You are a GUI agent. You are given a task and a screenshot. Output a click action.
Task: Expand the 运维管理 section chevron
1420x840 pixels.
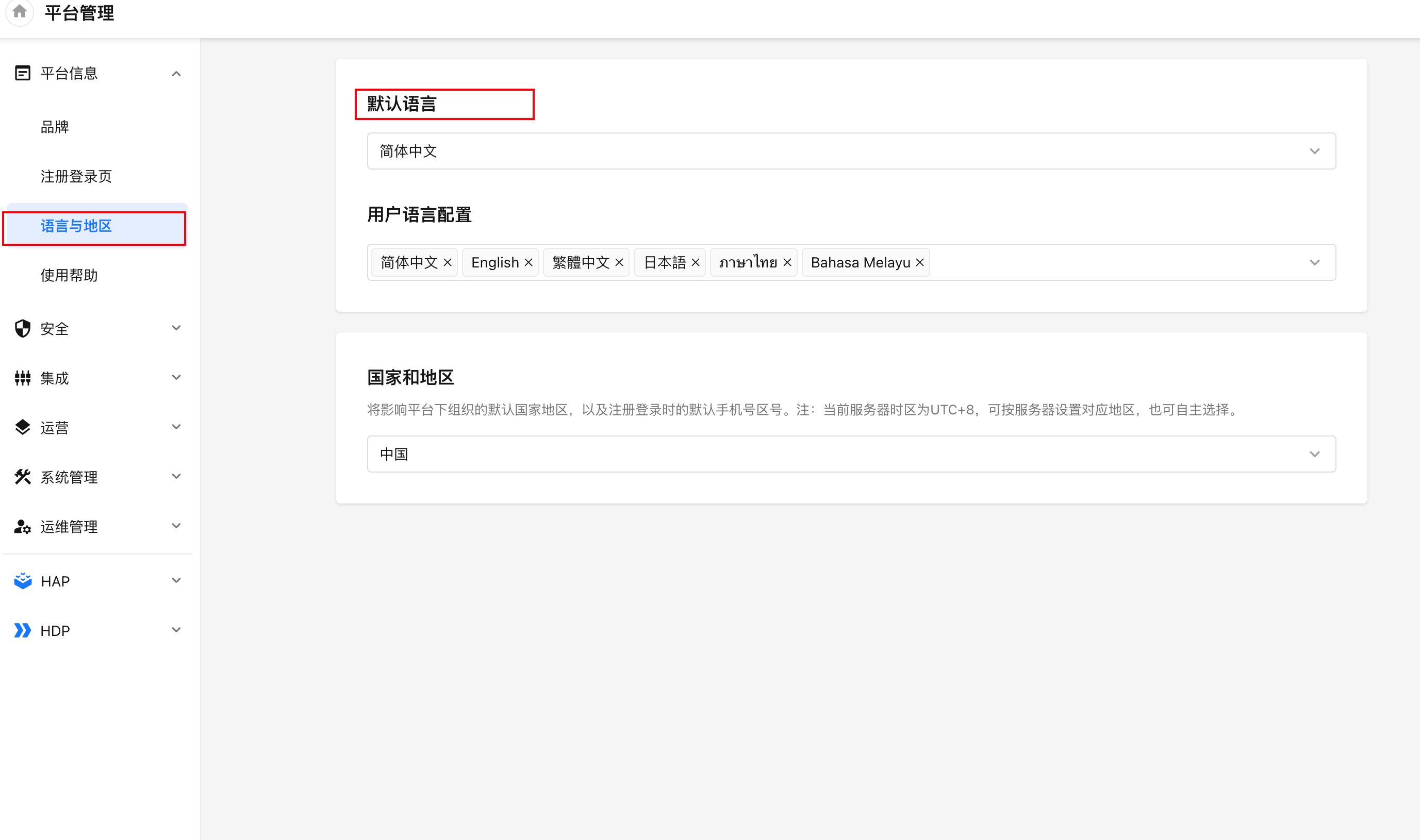tap(176, 526)
